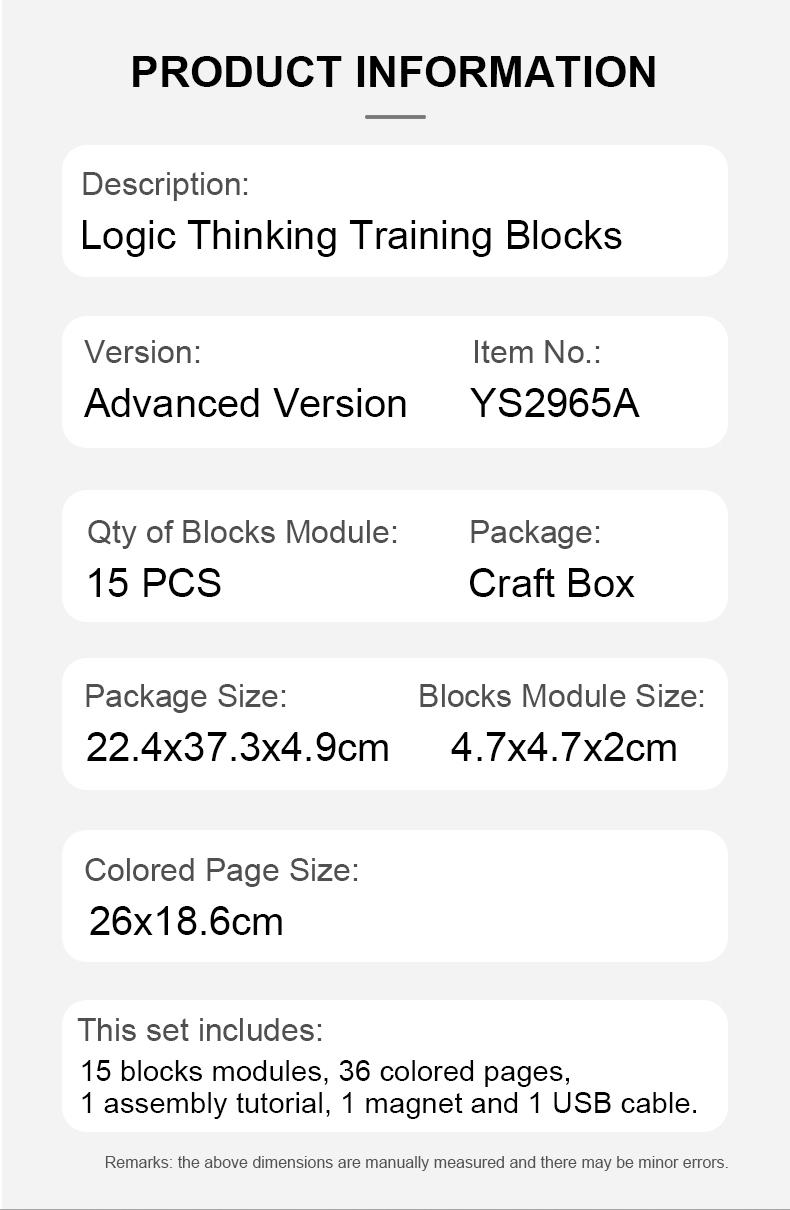This screenshot has width=790, height=1210.
Task: Select the 22.4x37.3x4.9cm package dimensions
Action: pos(237,748)
